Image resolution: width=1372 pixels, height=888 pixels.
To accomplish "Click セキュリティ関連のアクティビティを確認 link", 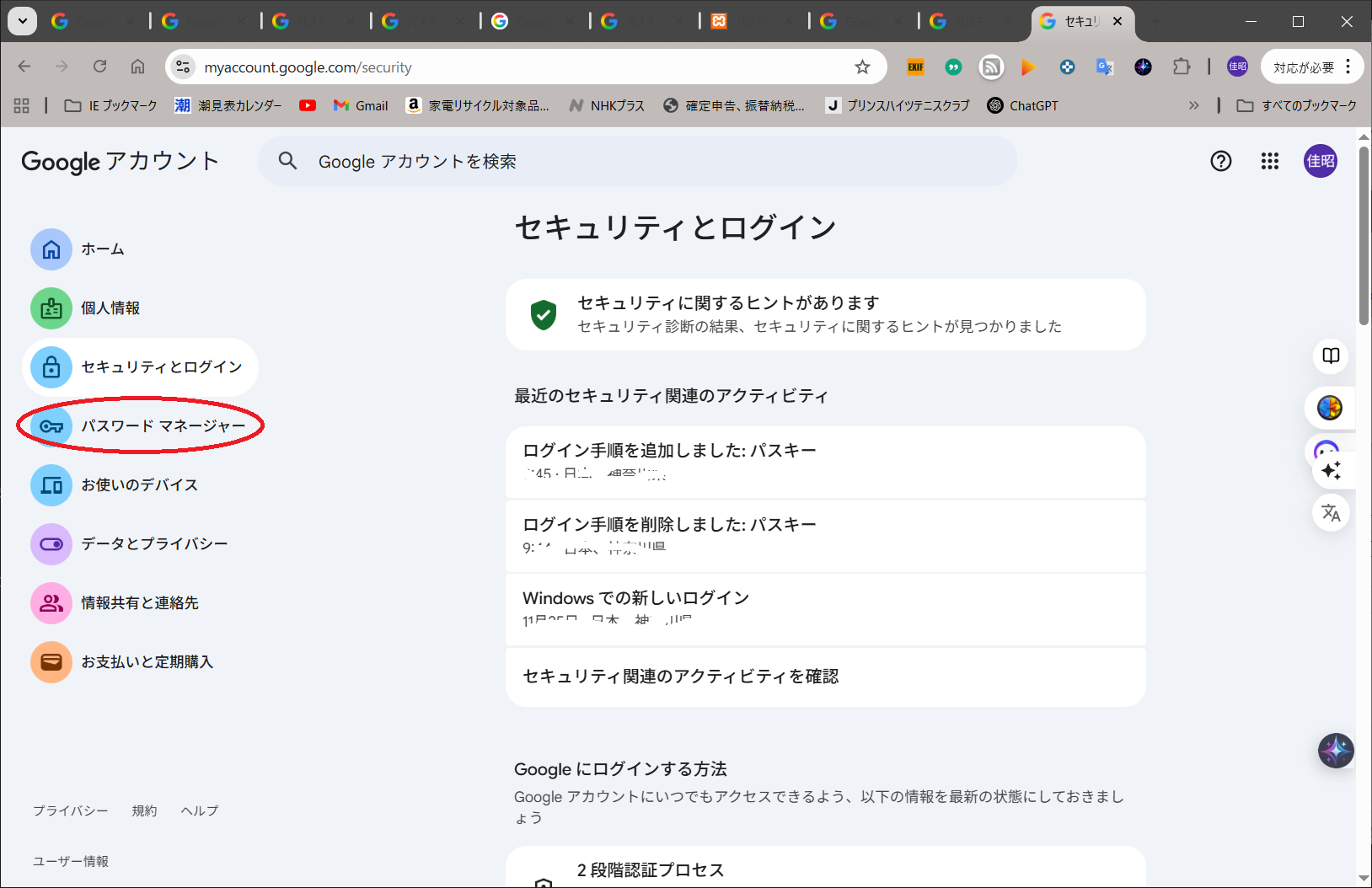I will tap(680, 677).
